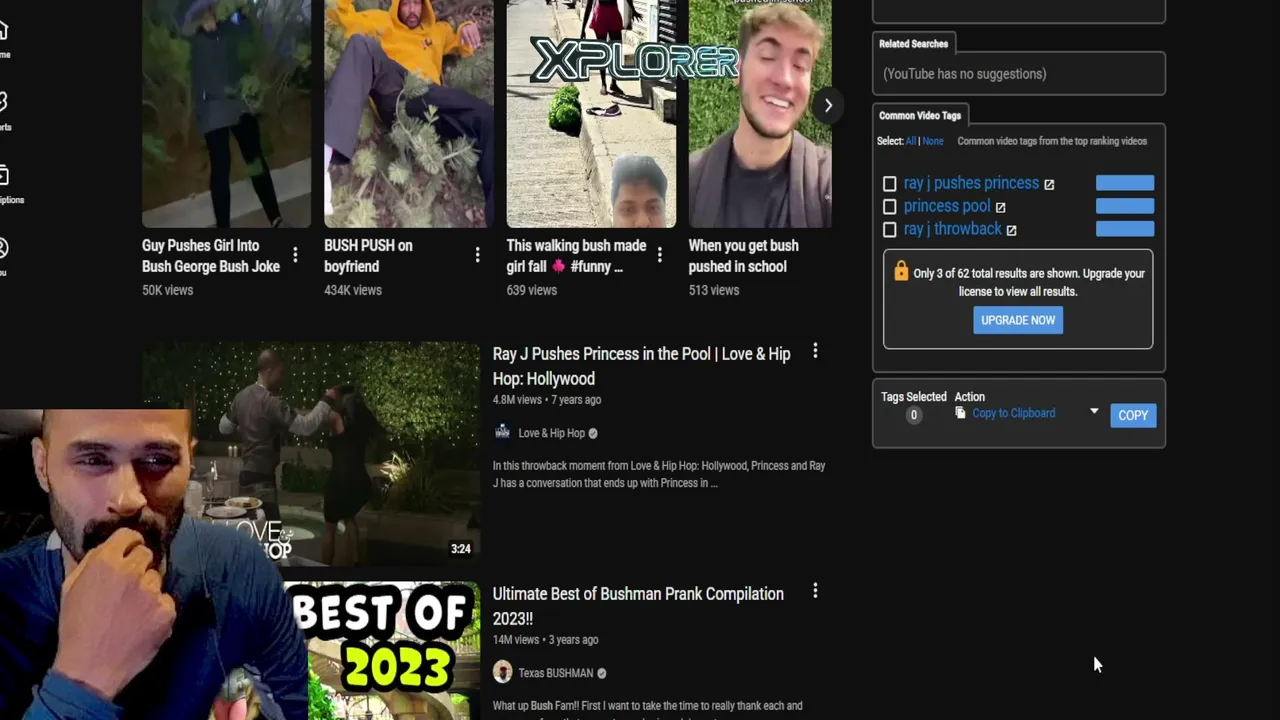
Task: Click the COPY button
Action: pos(1133,415)
